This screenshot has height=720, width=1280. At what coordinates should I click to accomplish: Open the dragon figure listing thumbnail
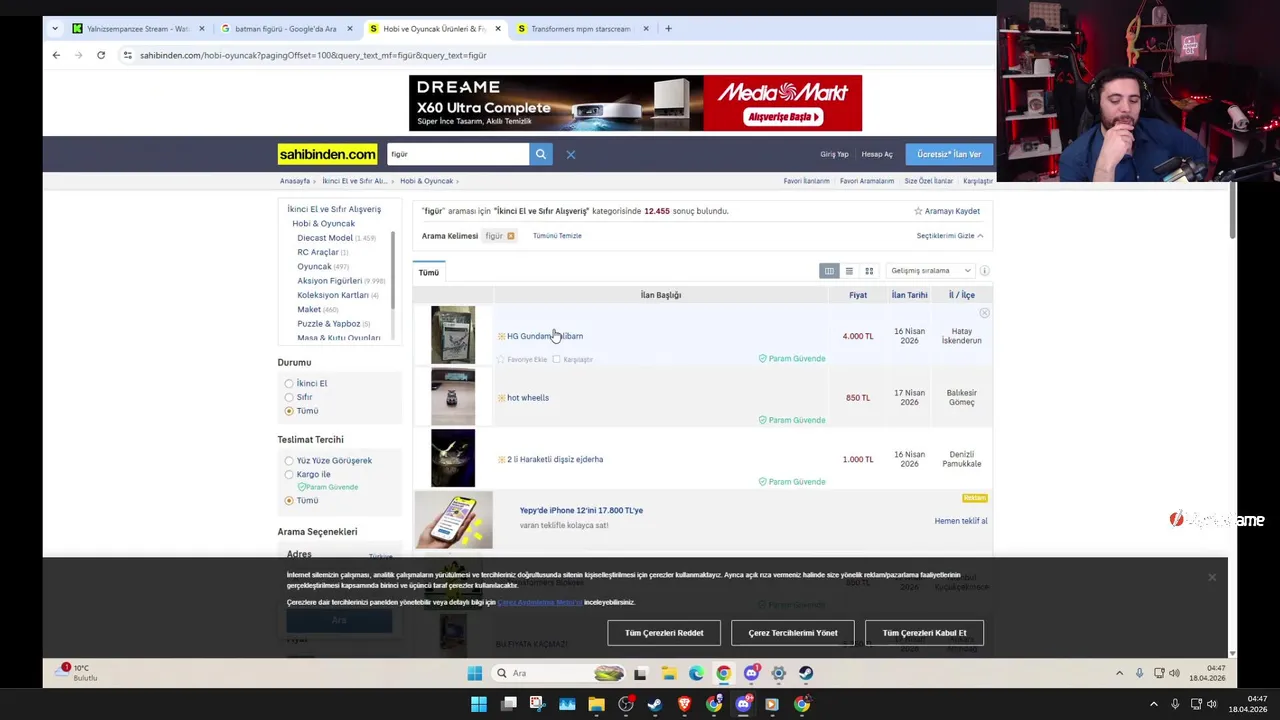[x=453, y=458]
